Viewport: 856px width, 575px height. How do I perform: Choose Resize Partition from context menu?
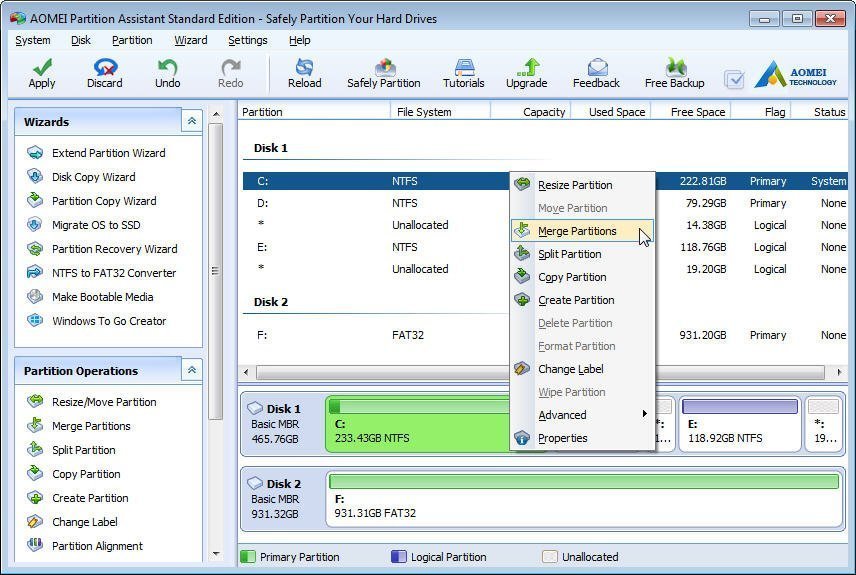[x=582, y=185]
